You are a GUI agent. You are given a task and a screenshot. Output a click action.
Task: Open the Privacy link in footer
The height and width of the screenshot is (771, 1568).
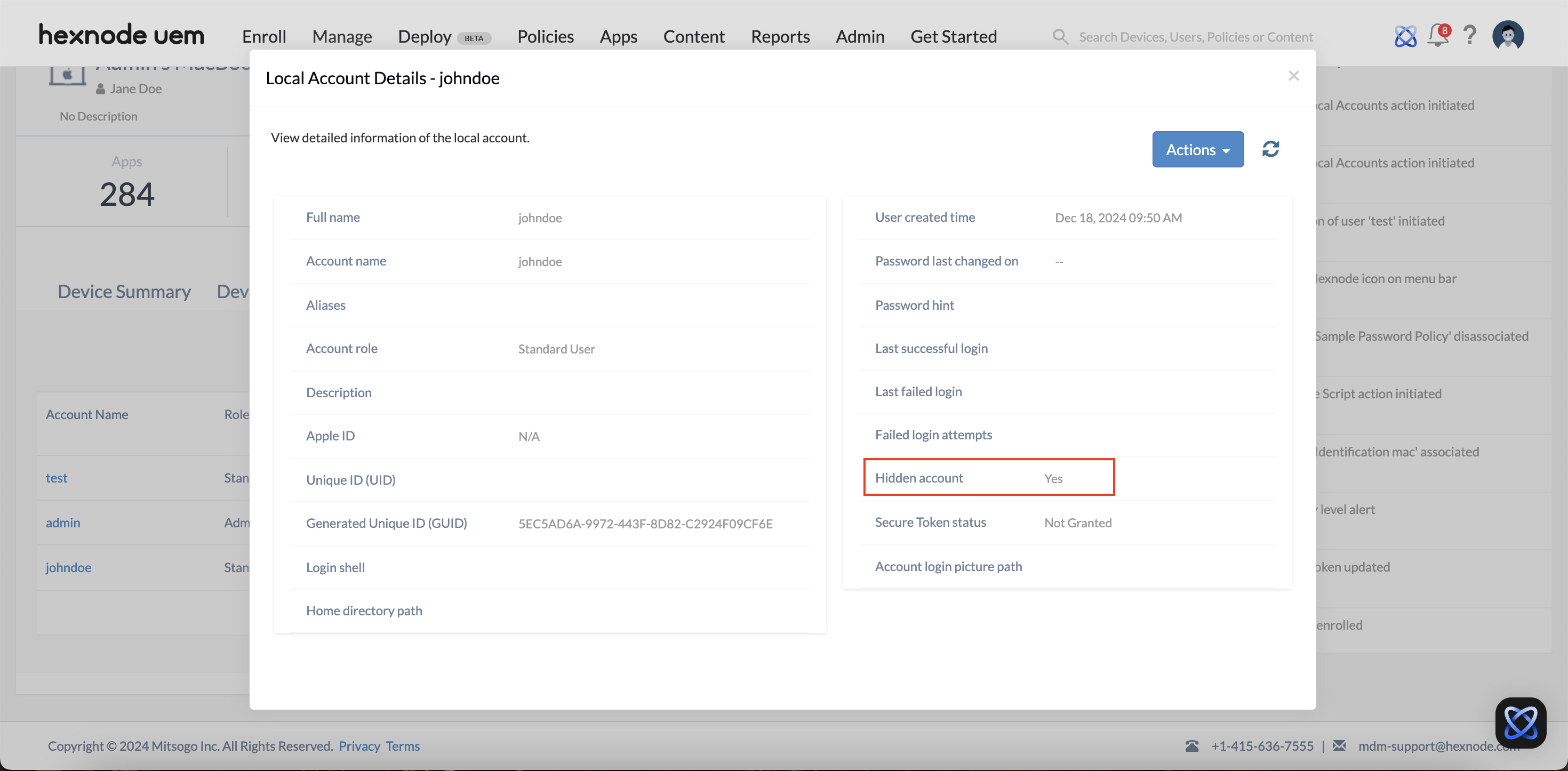(360, 746)
